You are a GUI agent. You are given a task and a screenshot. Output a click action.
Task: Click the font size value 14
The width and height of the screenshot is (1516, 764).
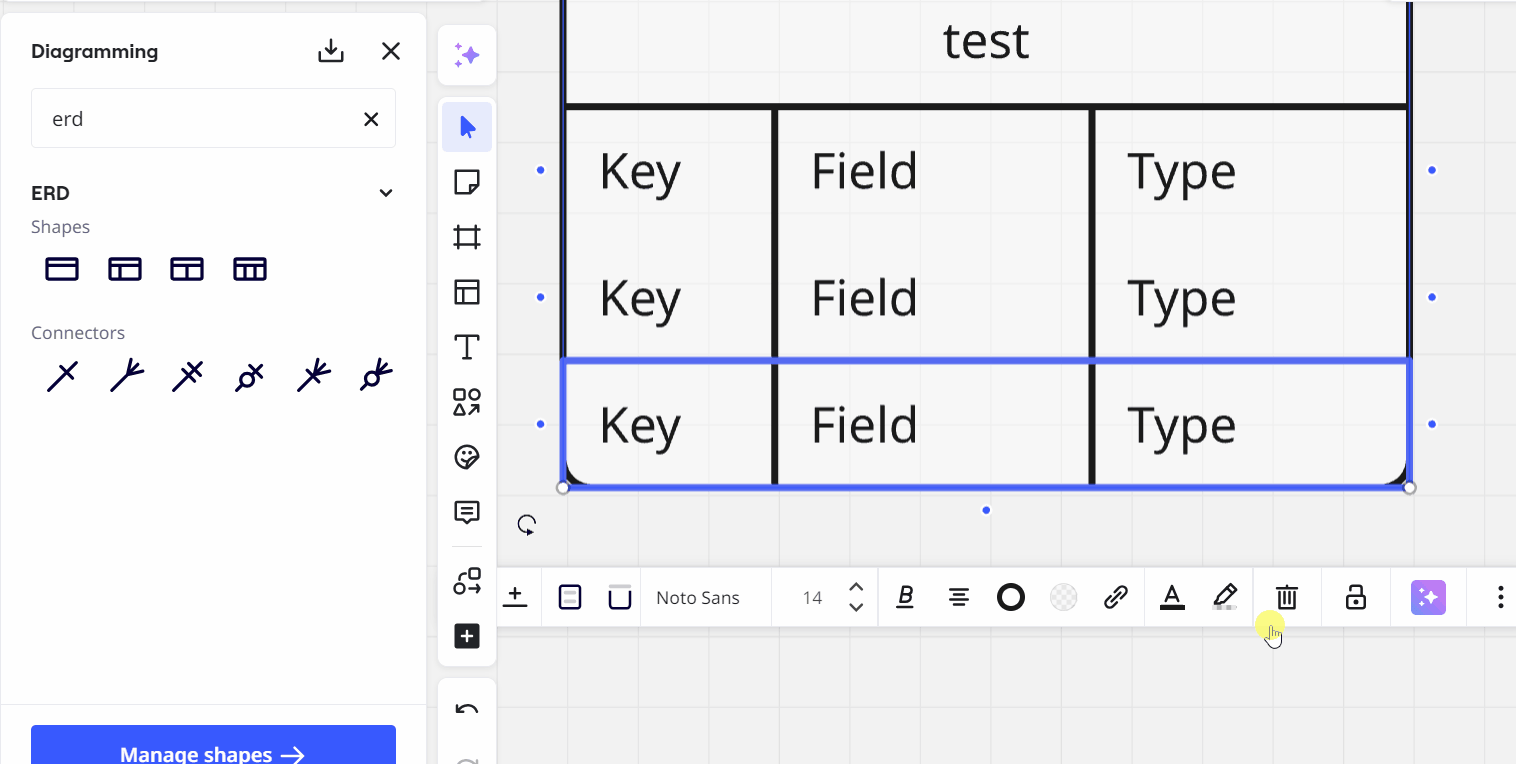812,598
